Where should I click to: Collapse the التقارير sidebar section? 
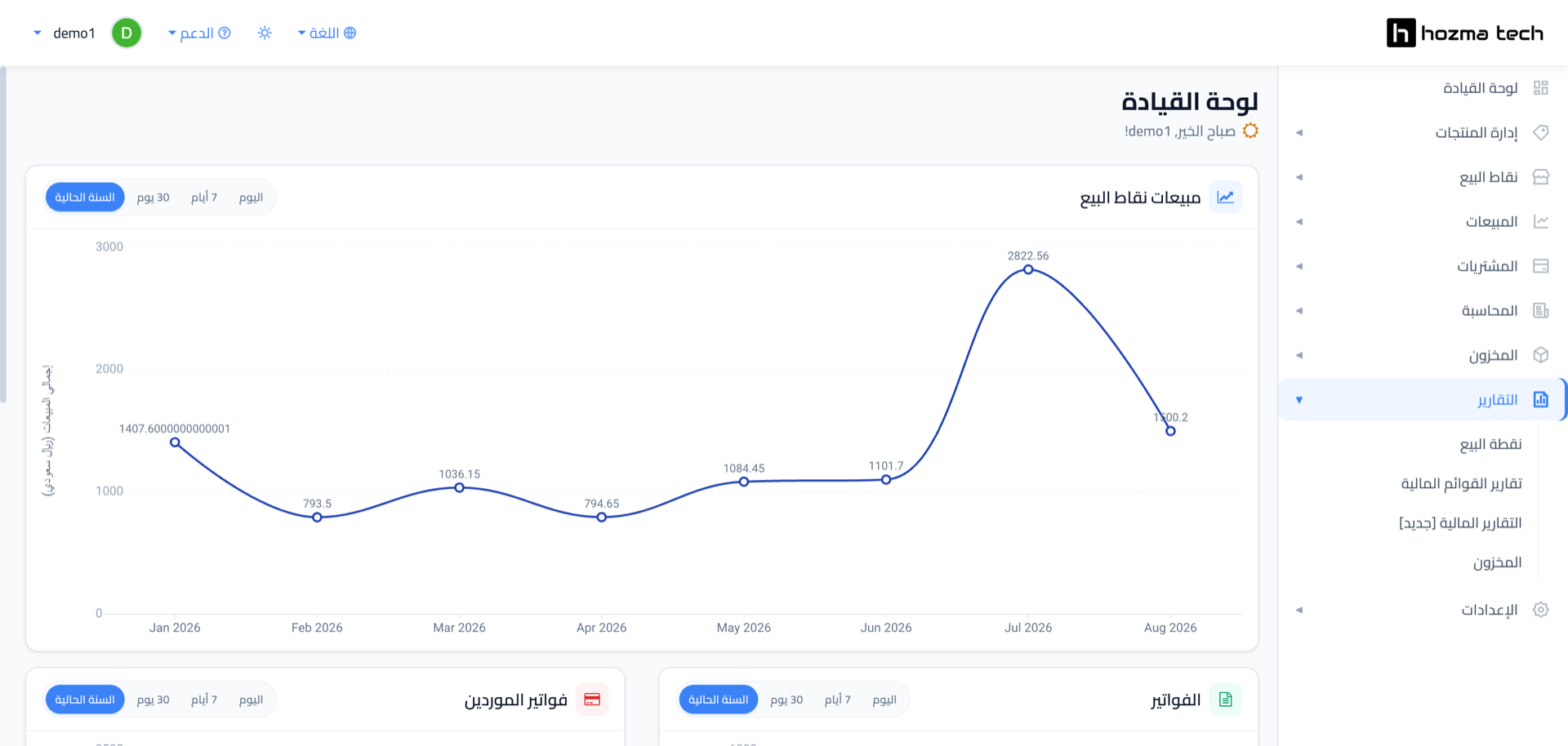tap(1421, 399)
